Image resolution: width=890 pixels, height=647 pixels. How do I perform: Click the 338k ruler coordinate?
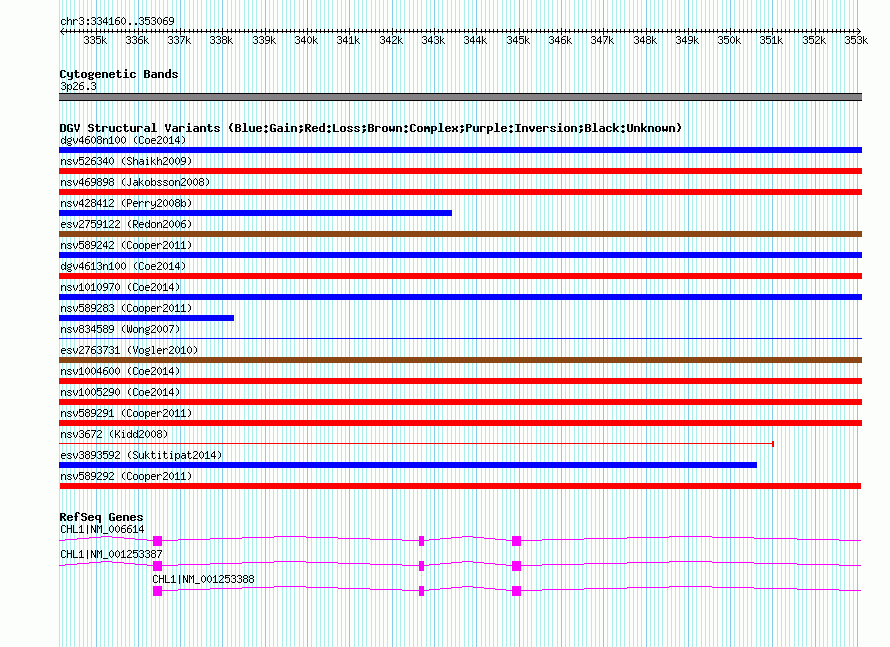221,40
